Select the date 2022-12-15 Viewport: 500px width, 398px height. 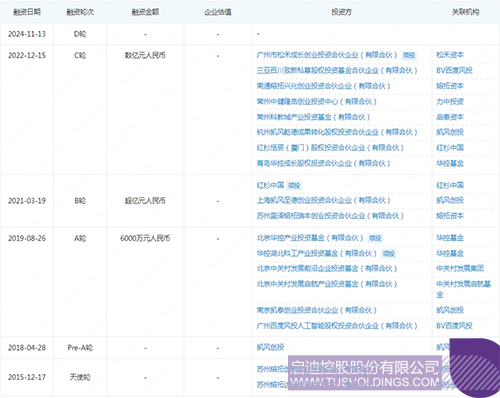[27, 55]
